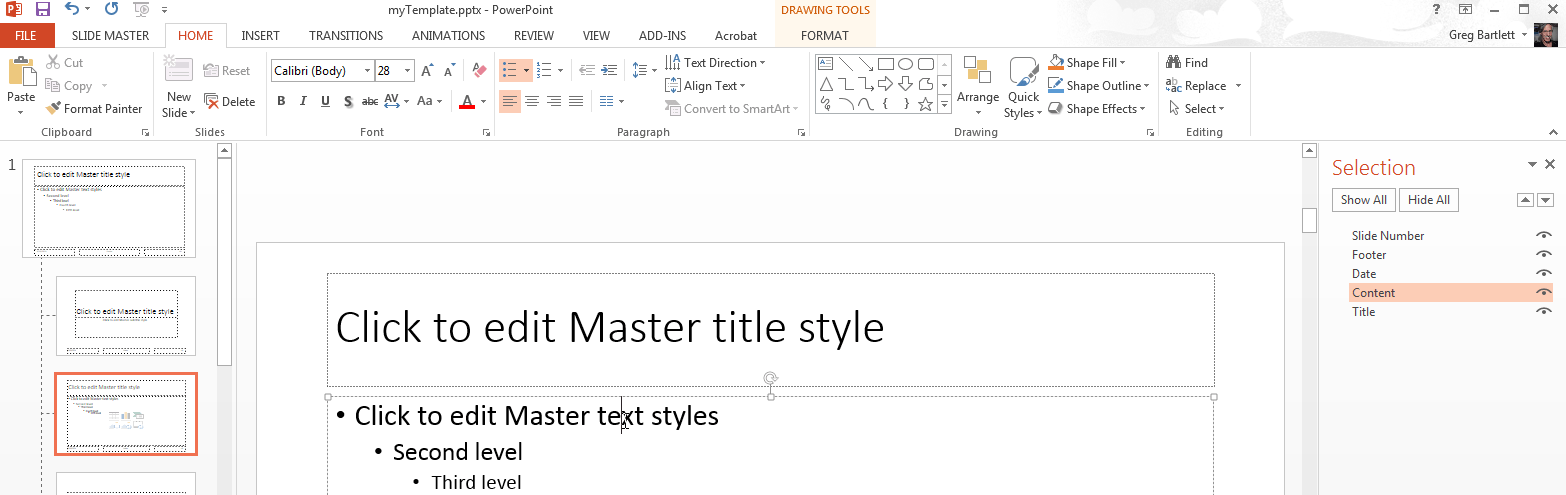Hide the Content object
Screen dimensions: 1566x495
click(1544, 293)
